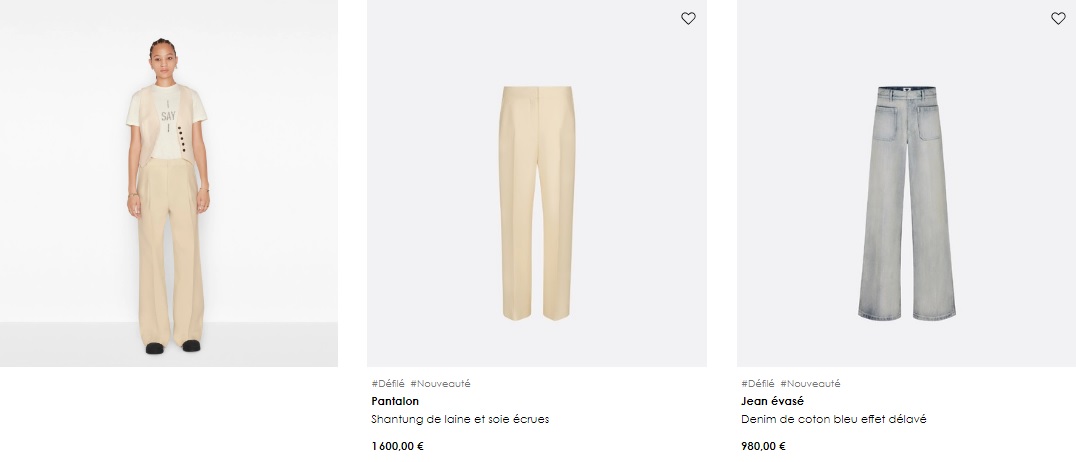The height and width of the screenshot is (462, 1076).
Task: Open the beige Pantalon product image
Action: (x=537, y=183)
